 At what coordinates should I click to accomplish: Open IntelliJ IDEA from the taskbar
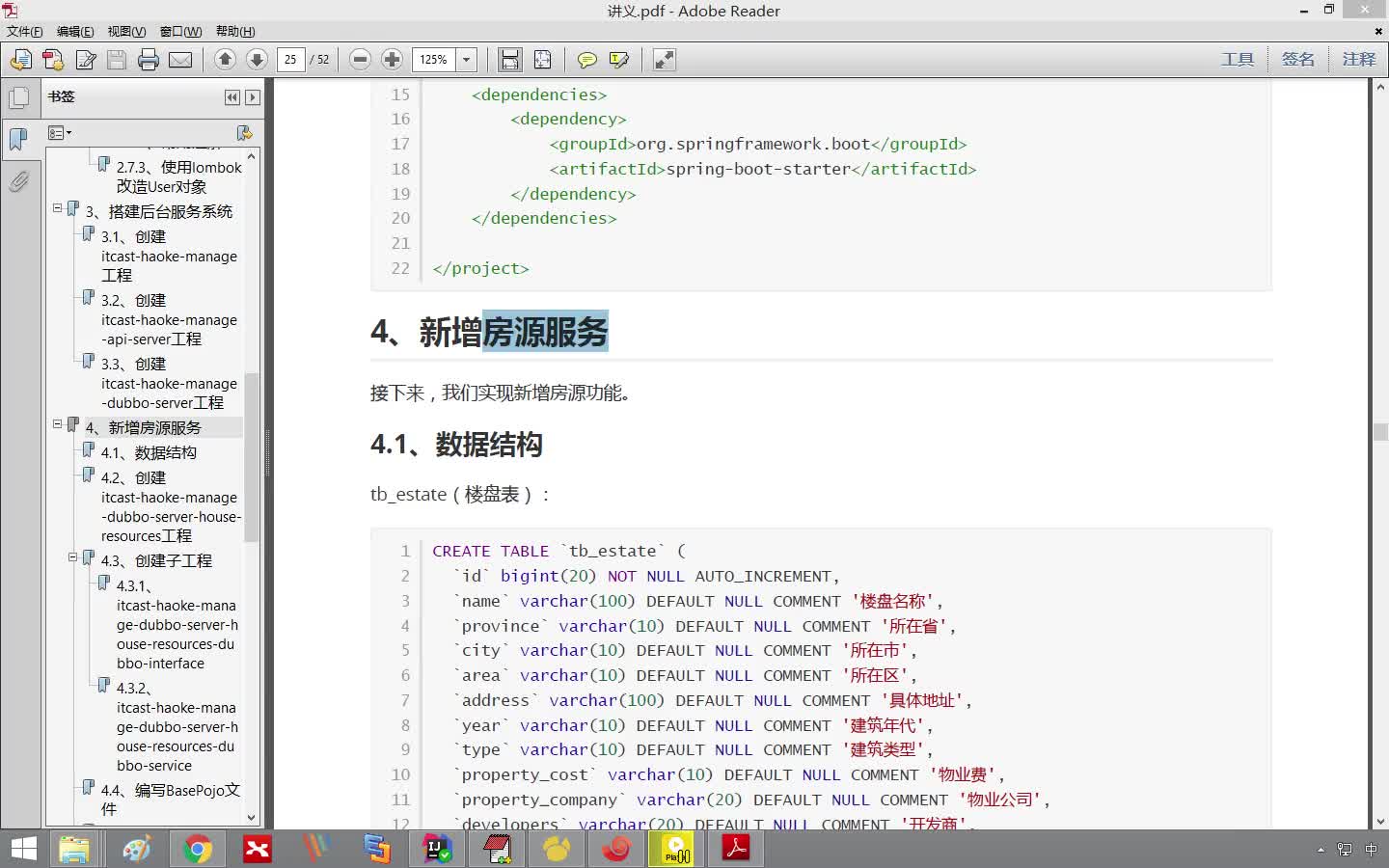coord(437,849)
